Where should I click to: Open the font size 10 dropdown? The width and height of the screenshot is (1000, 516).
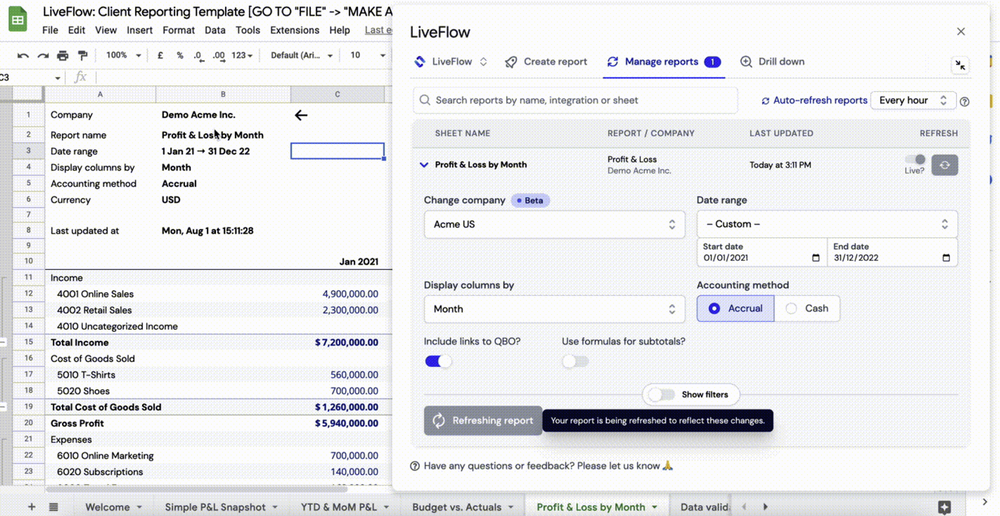click(367, 55)
